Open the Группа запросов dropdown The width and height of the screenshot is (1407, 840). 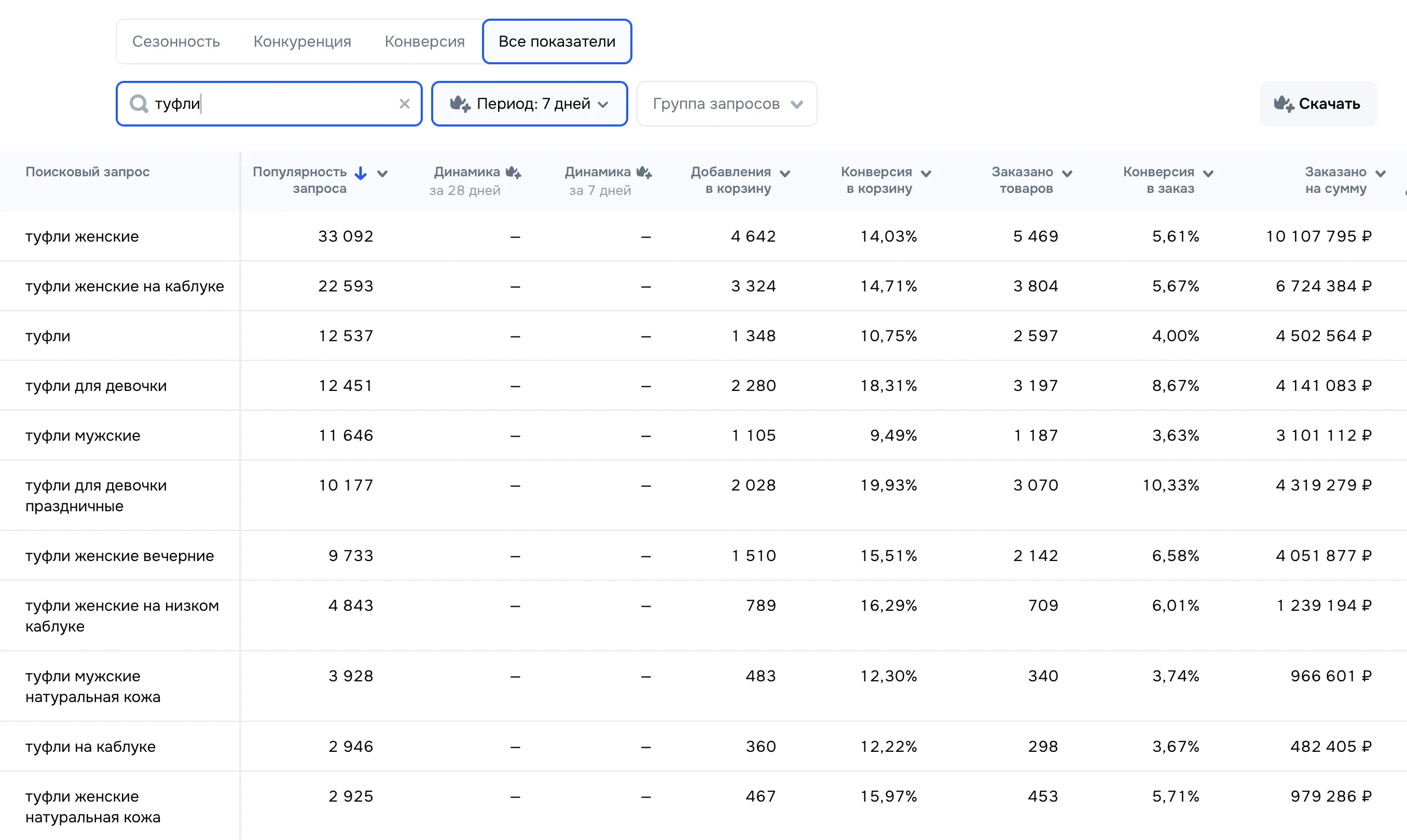(726, 104)
